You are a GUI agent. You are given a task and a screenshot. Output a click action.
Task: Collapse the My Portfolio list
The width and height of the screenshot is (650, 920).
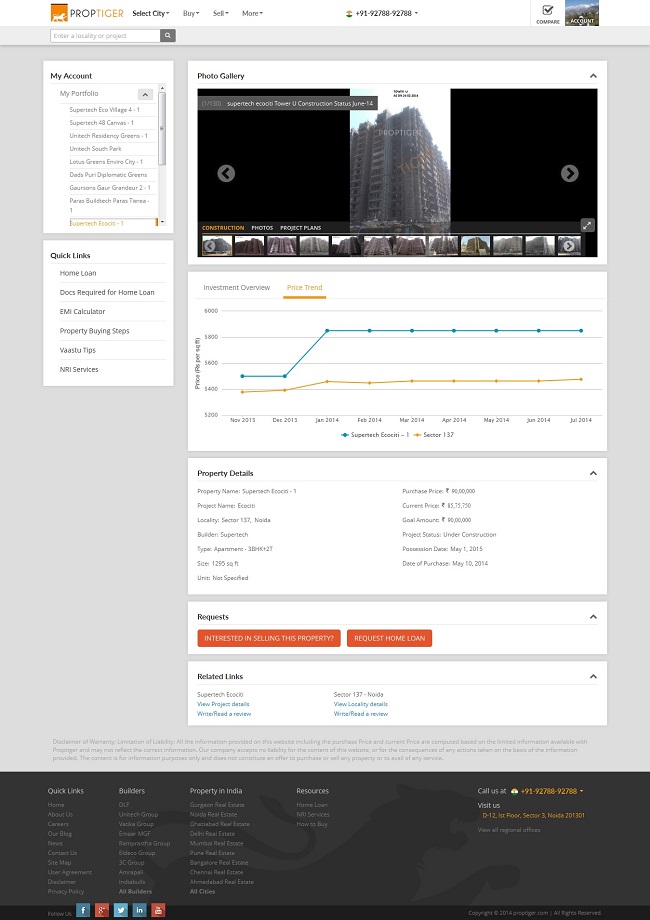[x=145, y=94]
